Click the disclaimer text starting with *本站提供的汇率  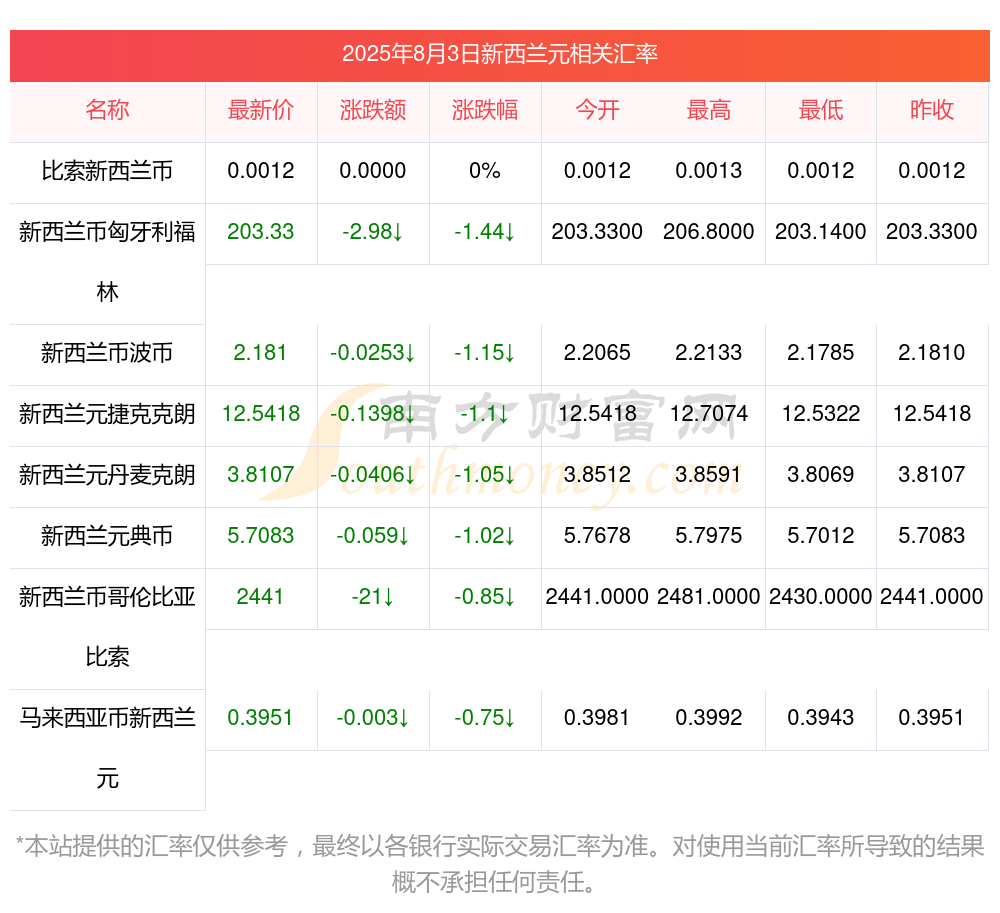(x=499, y=865)
